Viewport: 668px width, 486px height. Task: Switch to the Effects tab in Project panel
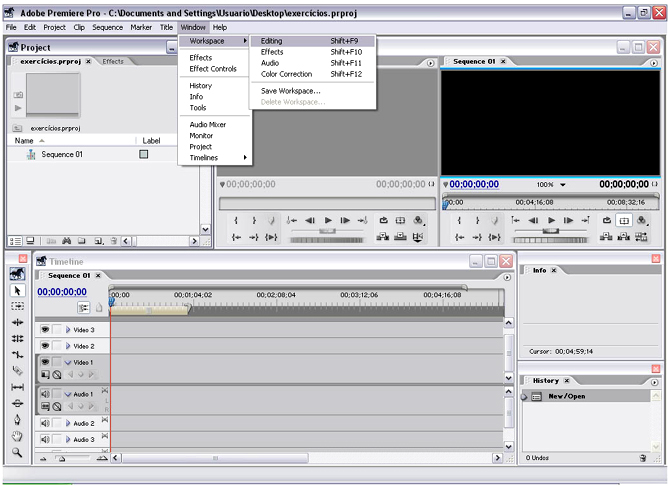pyautogui.click(x=113, y=61)
